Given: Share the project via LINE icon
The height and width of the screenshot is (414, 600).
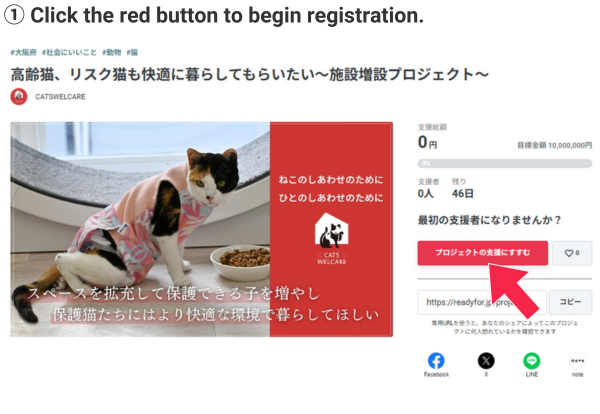Looking at the screenshot, I should click(532, 361).
